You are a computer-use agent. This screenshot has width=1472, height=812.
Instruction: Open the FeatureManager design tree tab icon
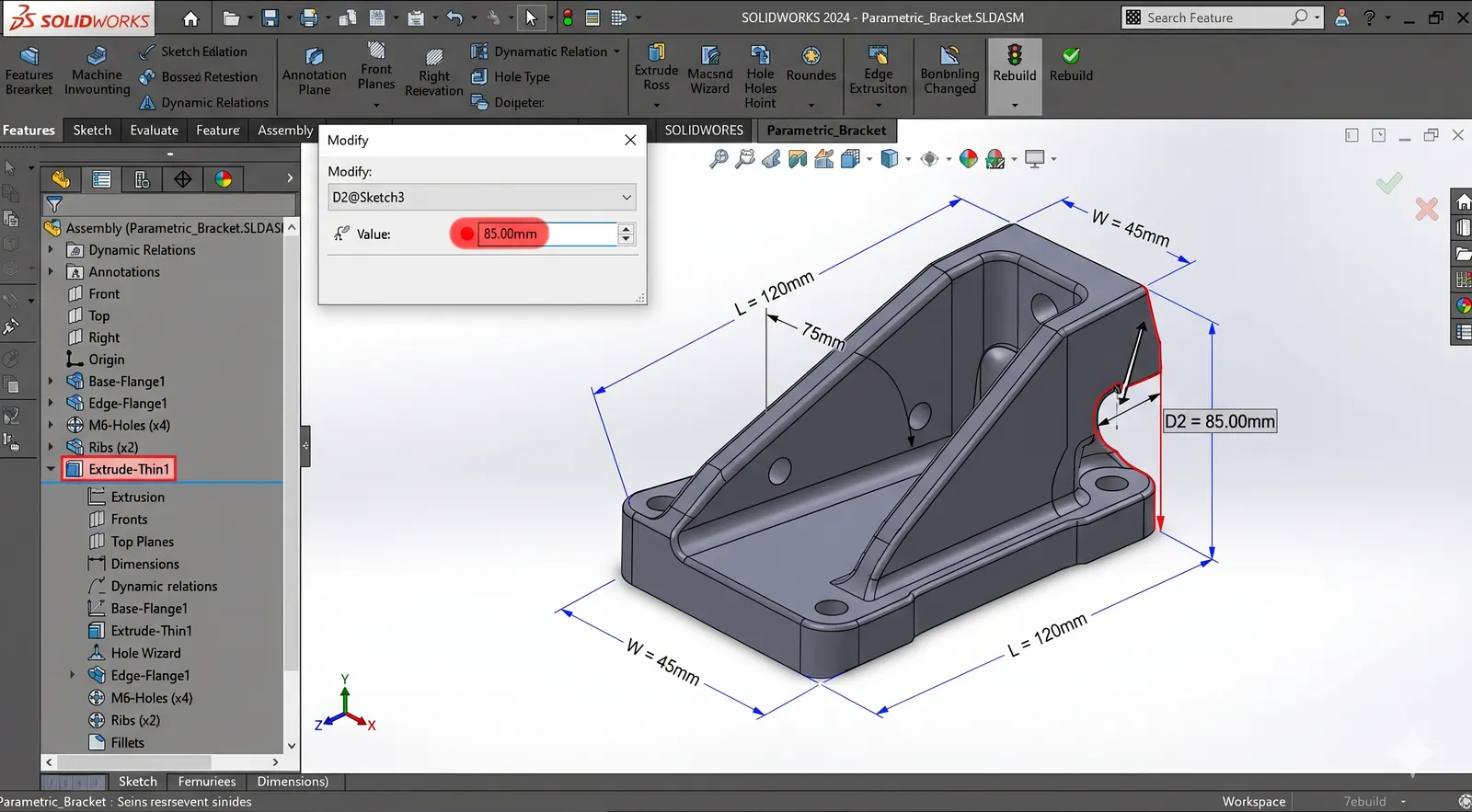(61, 179)
